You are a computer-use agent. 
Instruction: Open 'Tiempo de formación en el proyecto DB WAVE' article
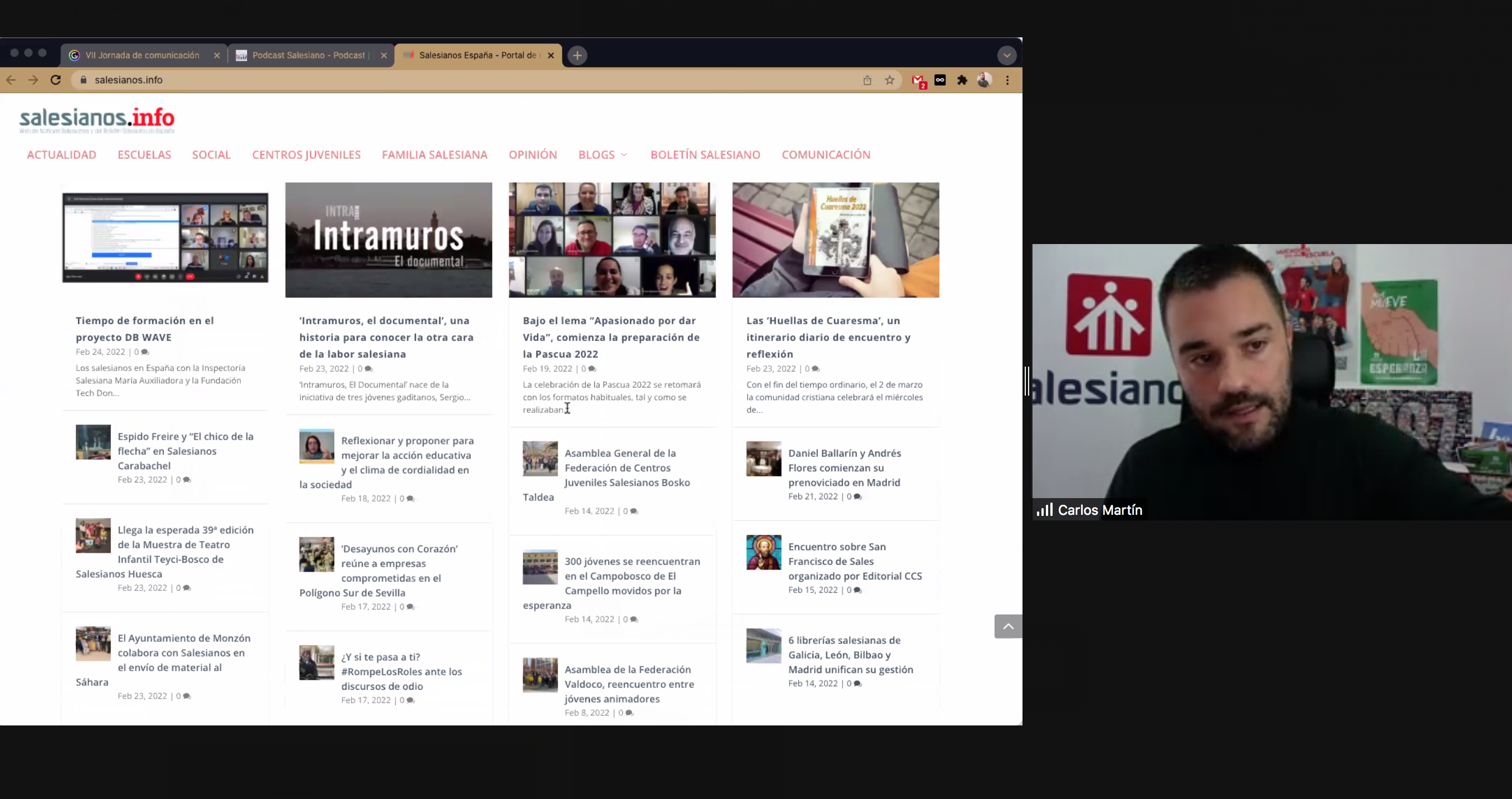click(144, 329)
